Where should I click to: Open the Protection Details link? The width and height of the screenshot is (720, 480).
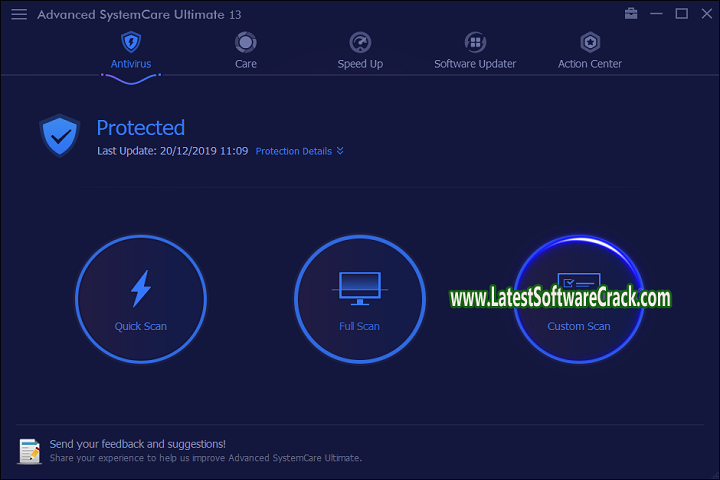point(294,151)
